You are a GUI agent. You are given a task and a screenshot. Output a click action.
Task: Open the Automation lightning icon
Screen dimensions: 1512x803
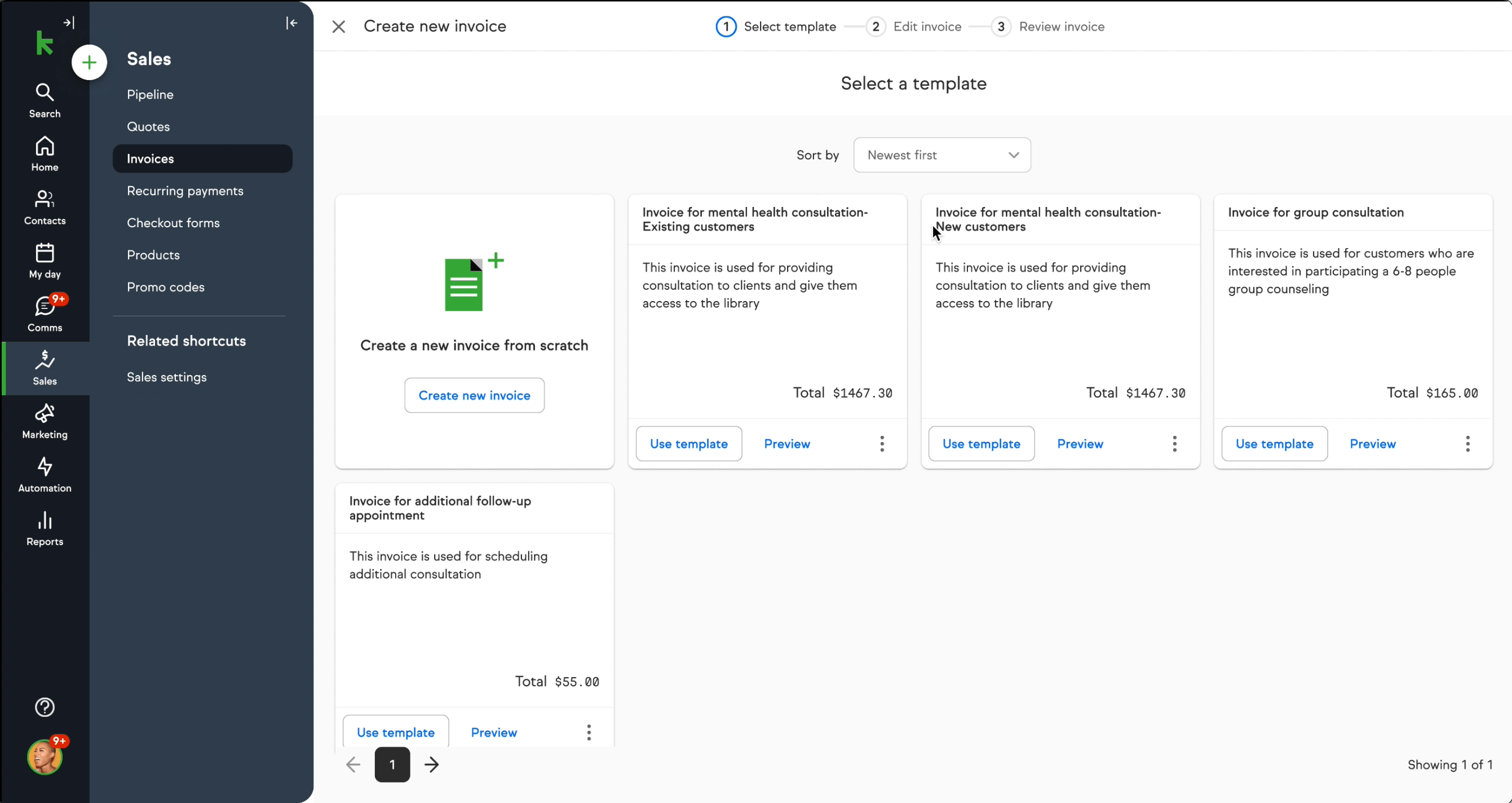(45, 475)
